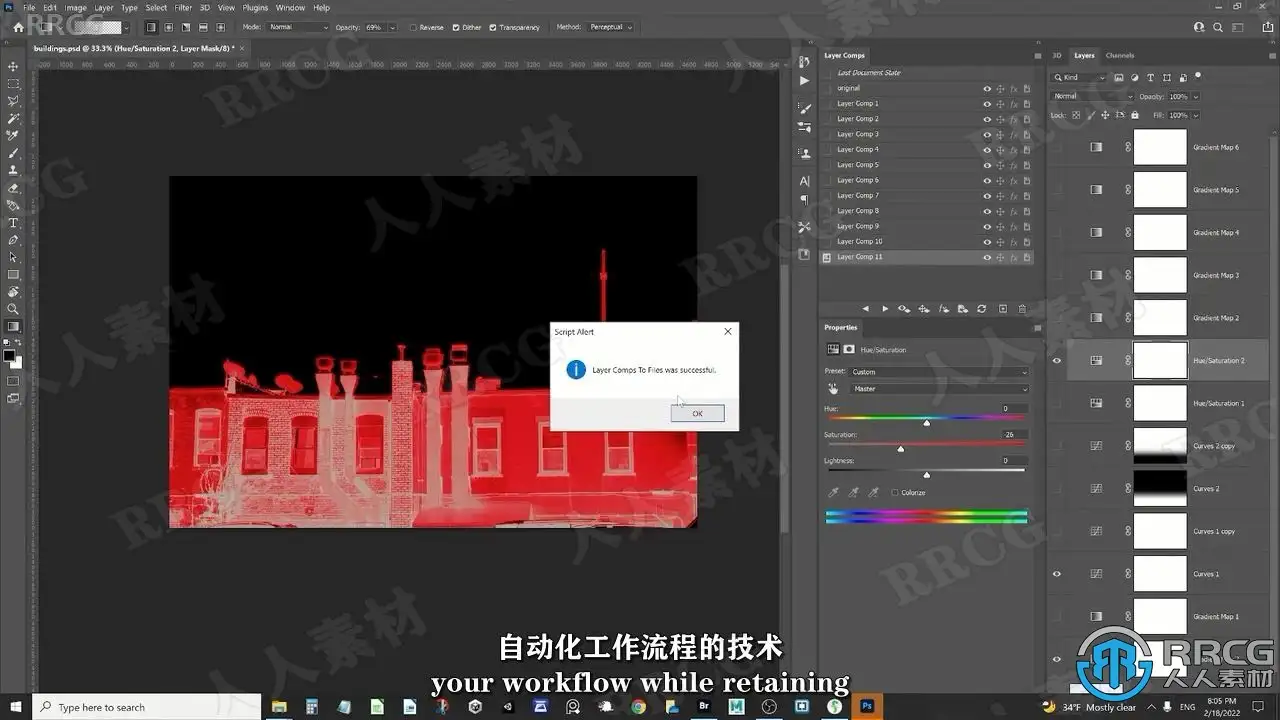1280x720 pixels.
Task: Switch to the Channels tab
Action: point(1120,55)
